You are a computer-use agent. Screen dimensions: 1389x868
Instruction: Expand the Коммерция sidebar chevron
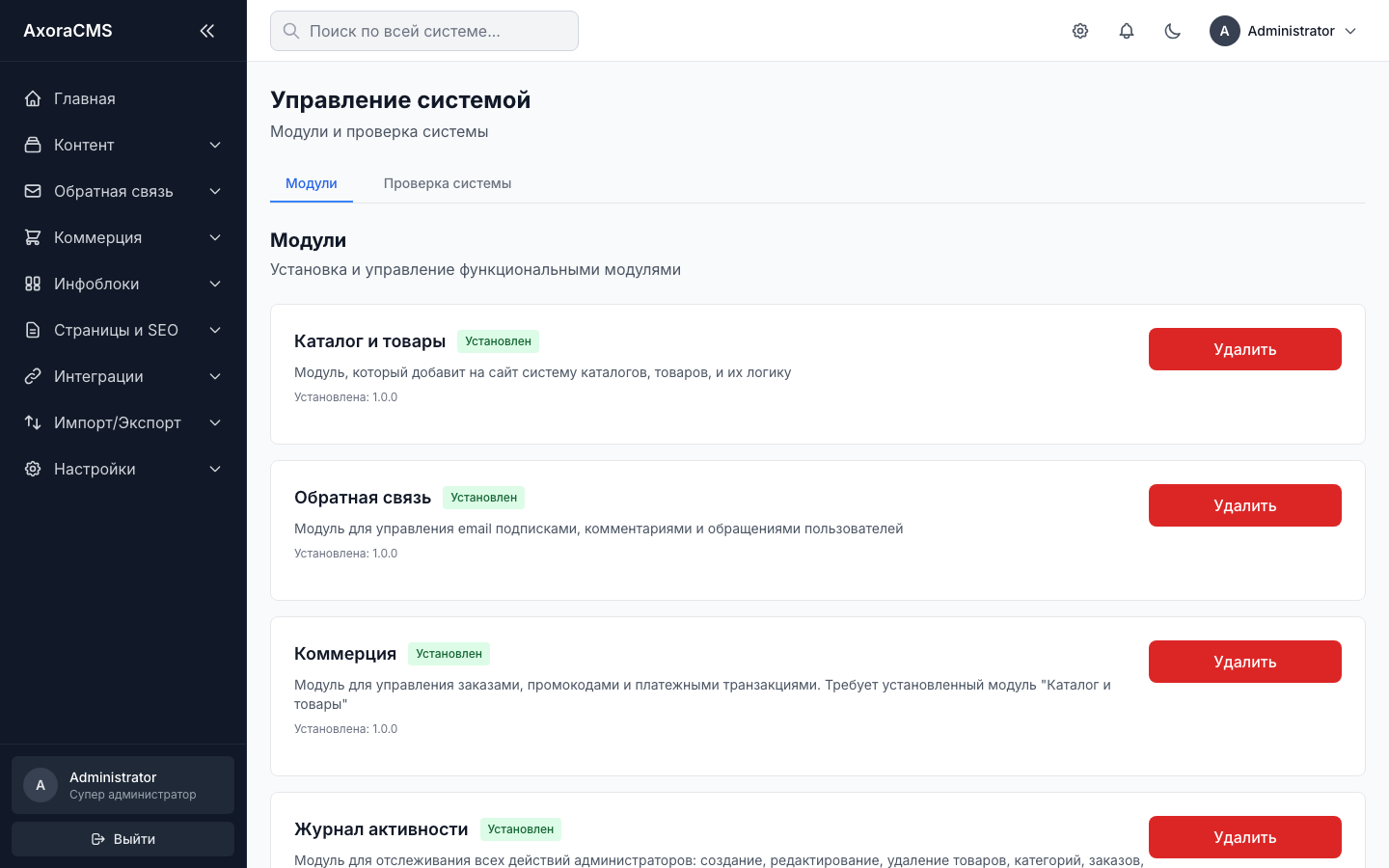click(215, 237)
